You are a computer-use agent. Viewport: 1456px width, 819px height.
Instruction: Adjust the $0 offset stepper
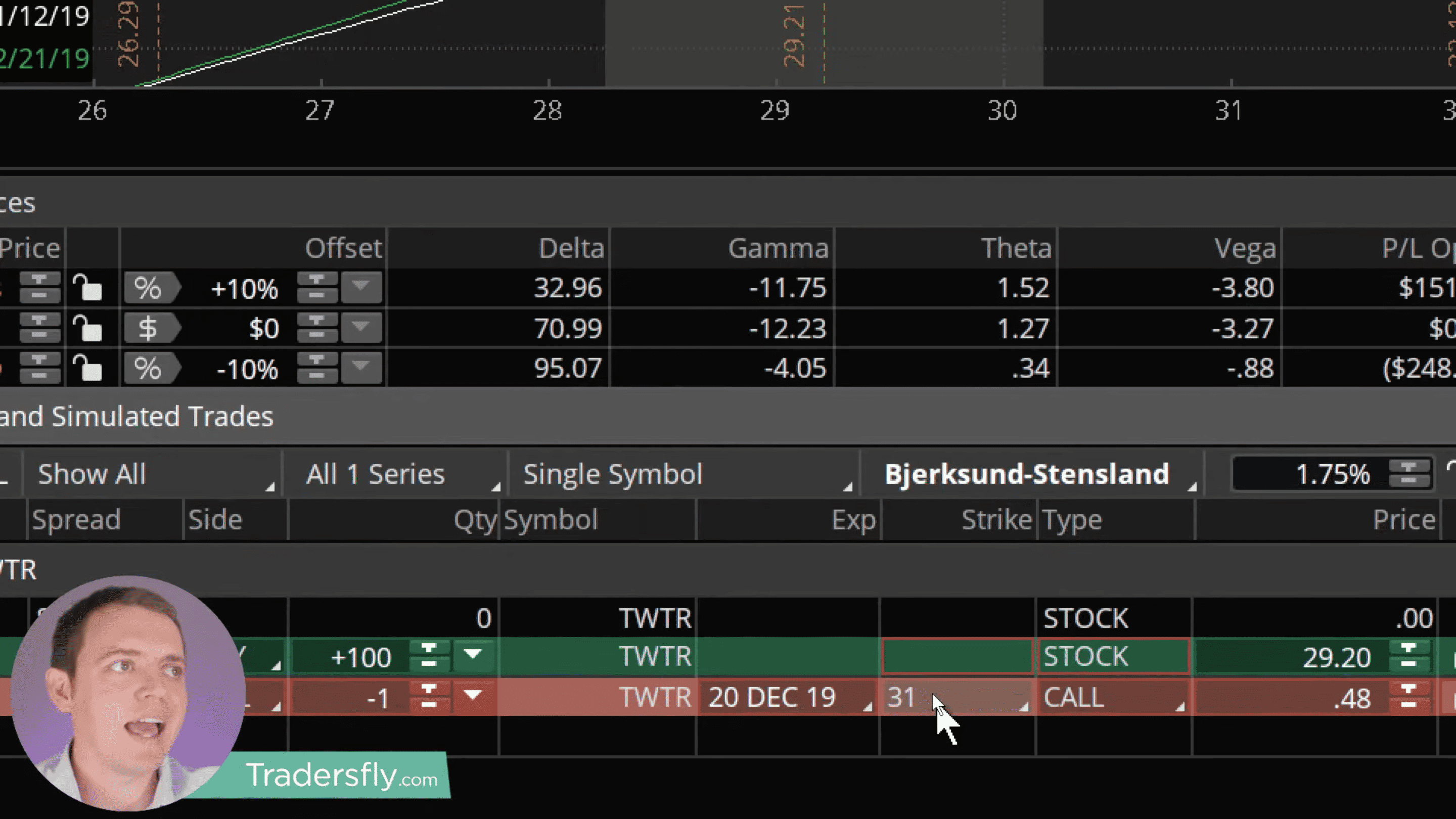pos(317,328)
